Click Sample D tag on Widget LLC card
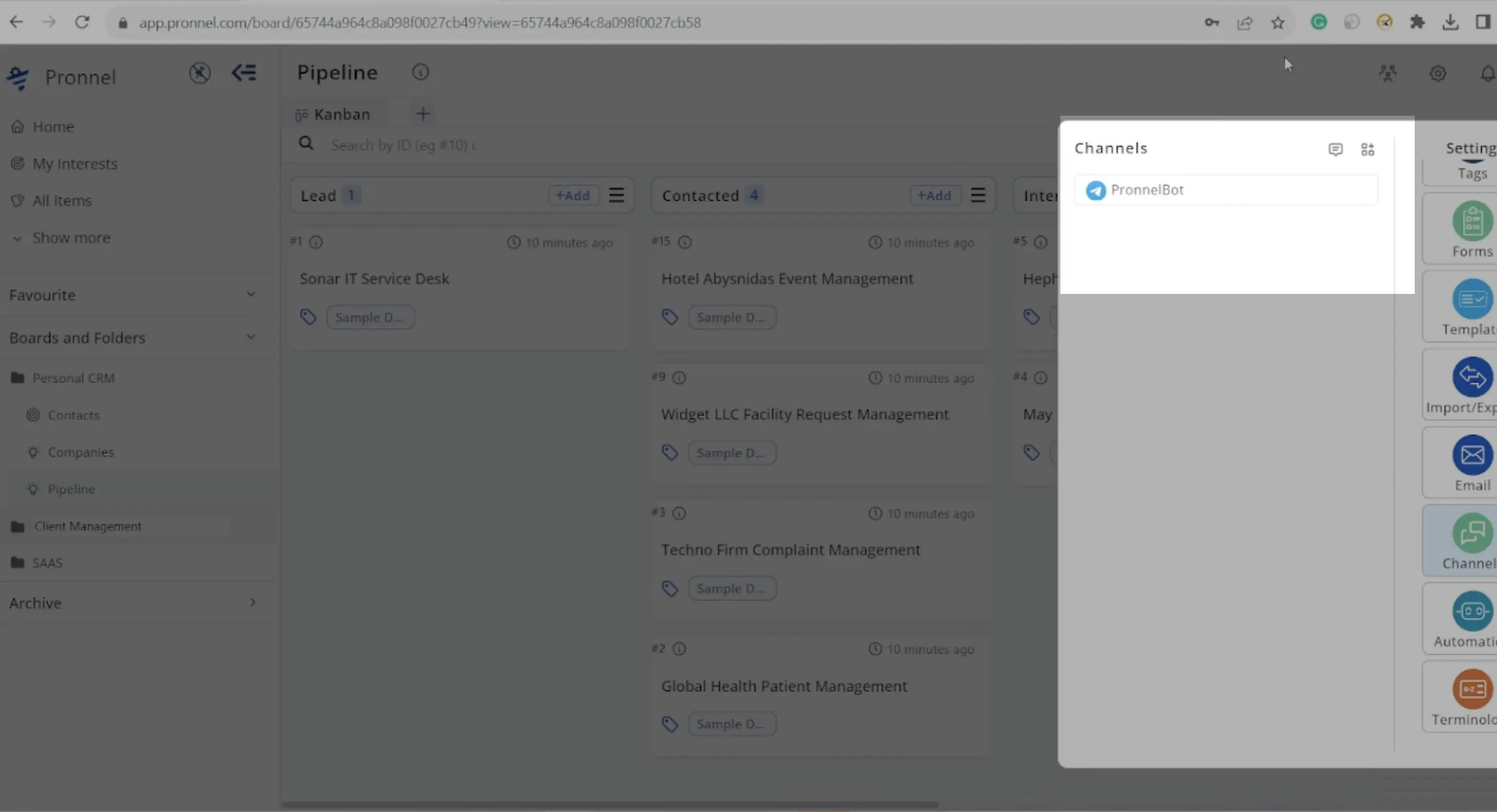This screenshot has height=812, width=1497. pos(732,453)
